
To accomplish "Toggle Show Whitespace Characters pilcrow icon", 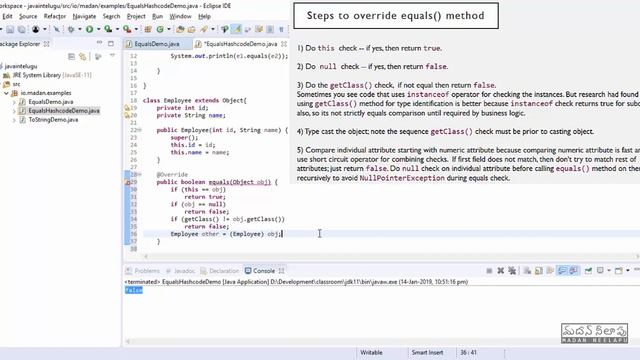I will [281, 29].
